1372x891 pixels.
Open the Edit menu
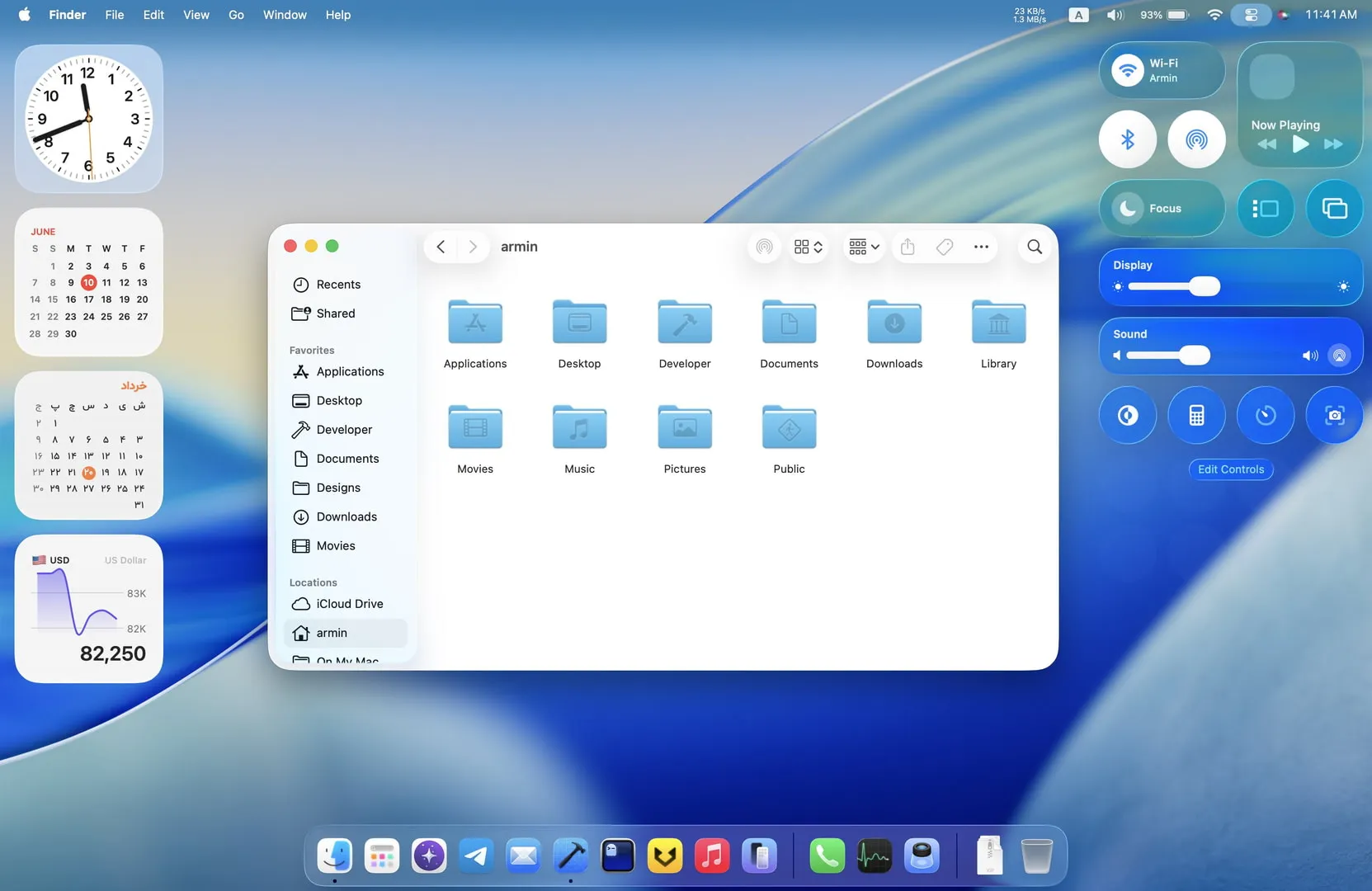[153, 15]
